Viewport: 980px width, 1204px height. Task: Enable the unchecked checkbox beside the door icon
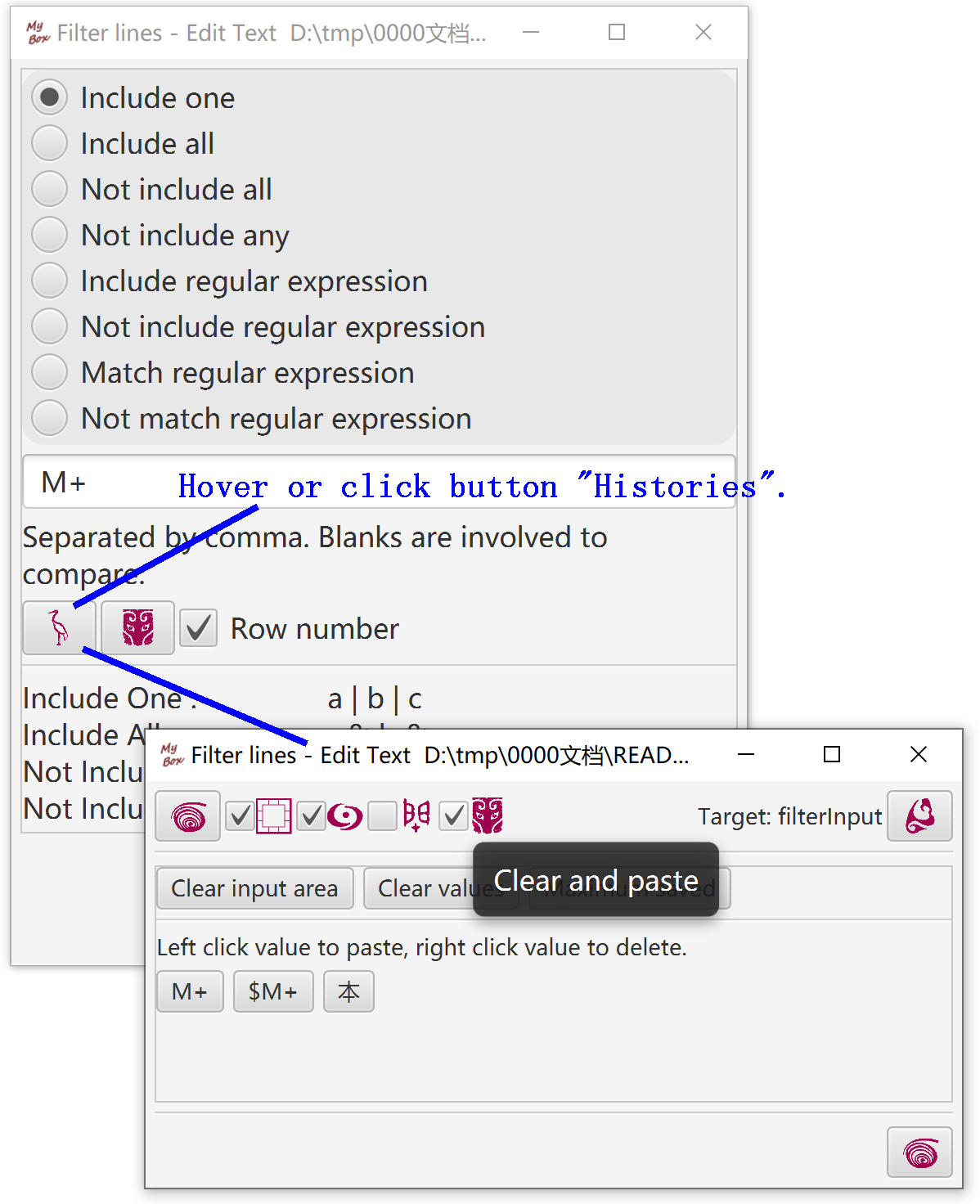382,816
